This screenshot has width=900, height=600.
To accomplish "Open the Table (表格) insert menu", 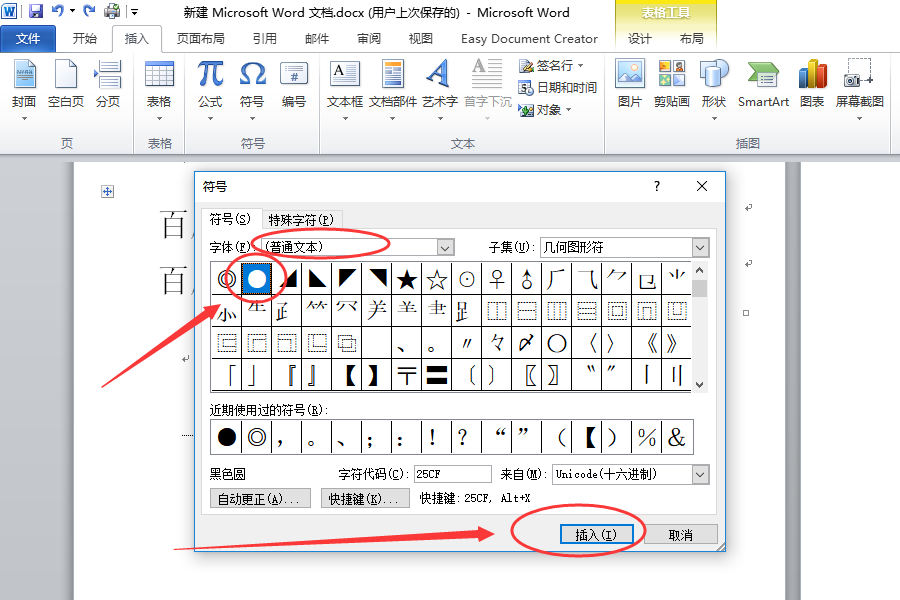I will 159,89.
